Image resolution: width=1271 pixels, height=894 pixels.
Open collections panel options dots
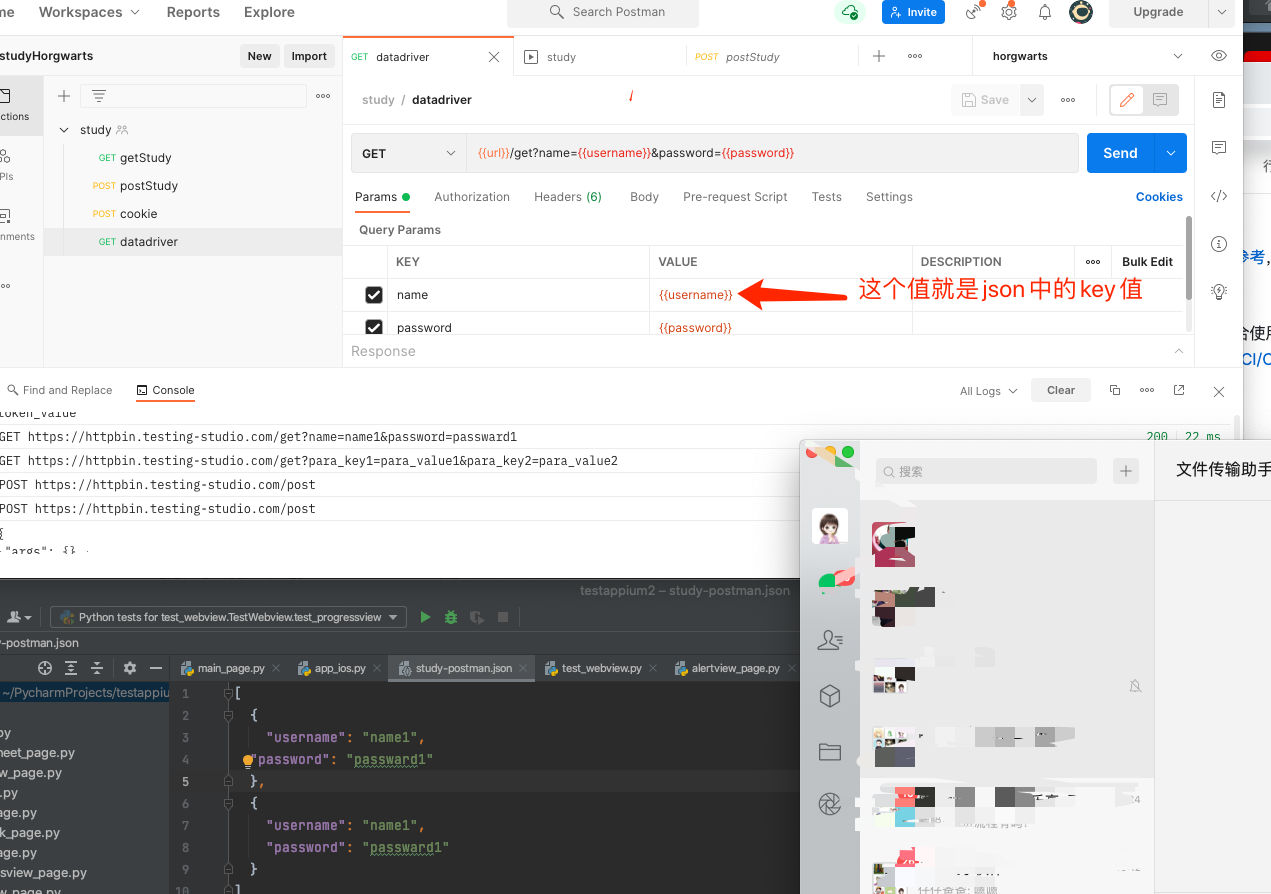tap(323, 96)
